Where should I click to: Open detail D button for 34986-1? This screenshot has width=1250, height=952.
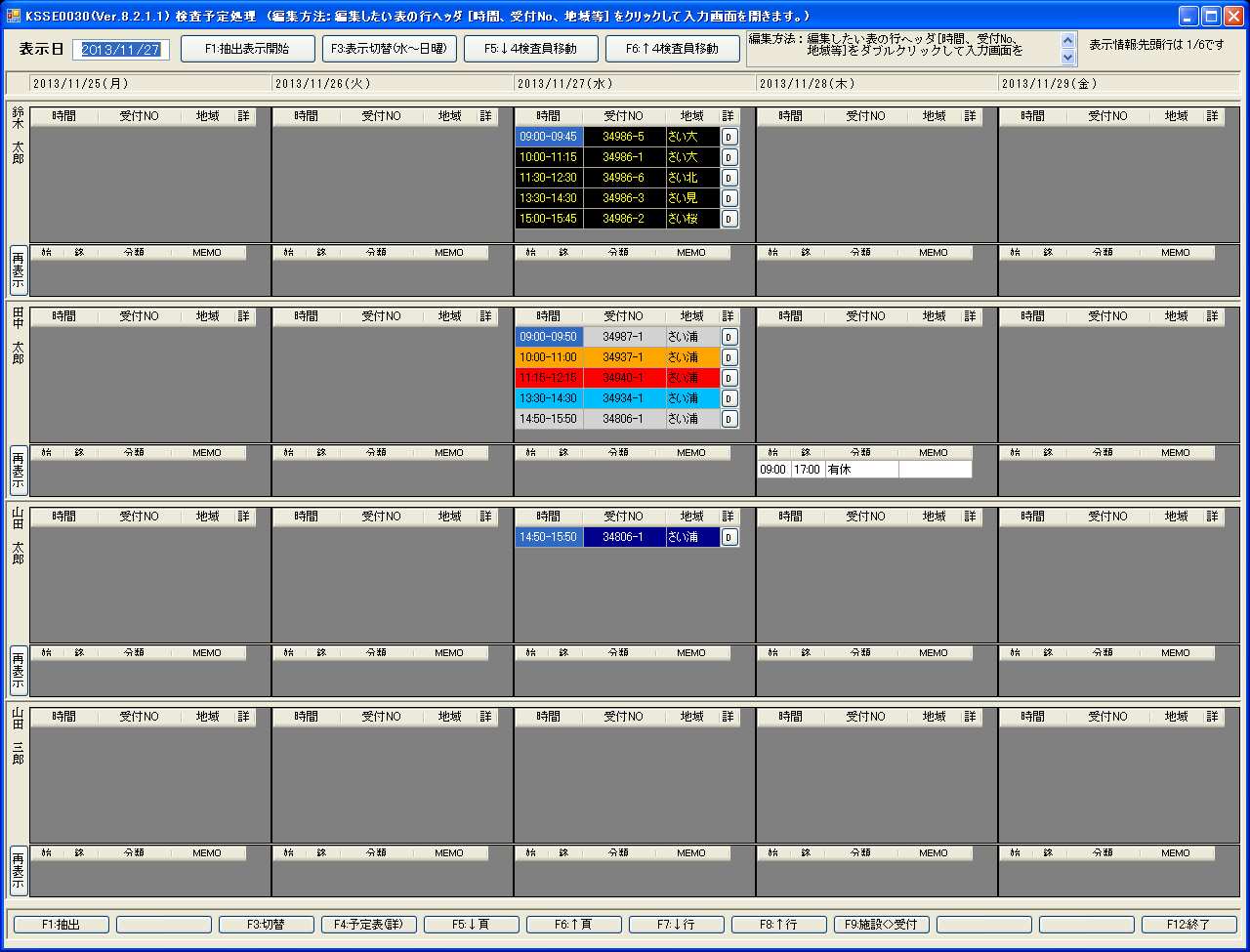point(729,157)
